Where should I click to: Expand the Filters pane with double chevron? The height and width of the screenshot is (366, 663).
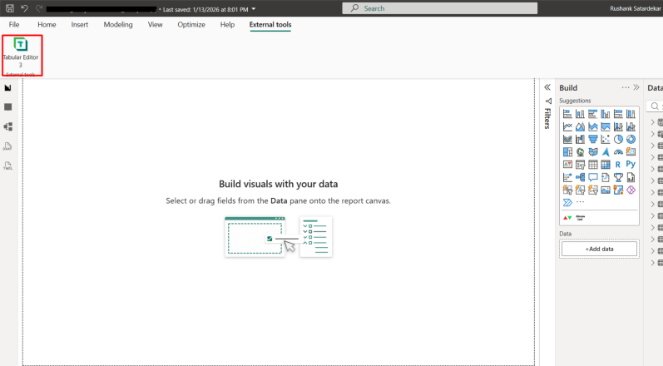point(547,87)
